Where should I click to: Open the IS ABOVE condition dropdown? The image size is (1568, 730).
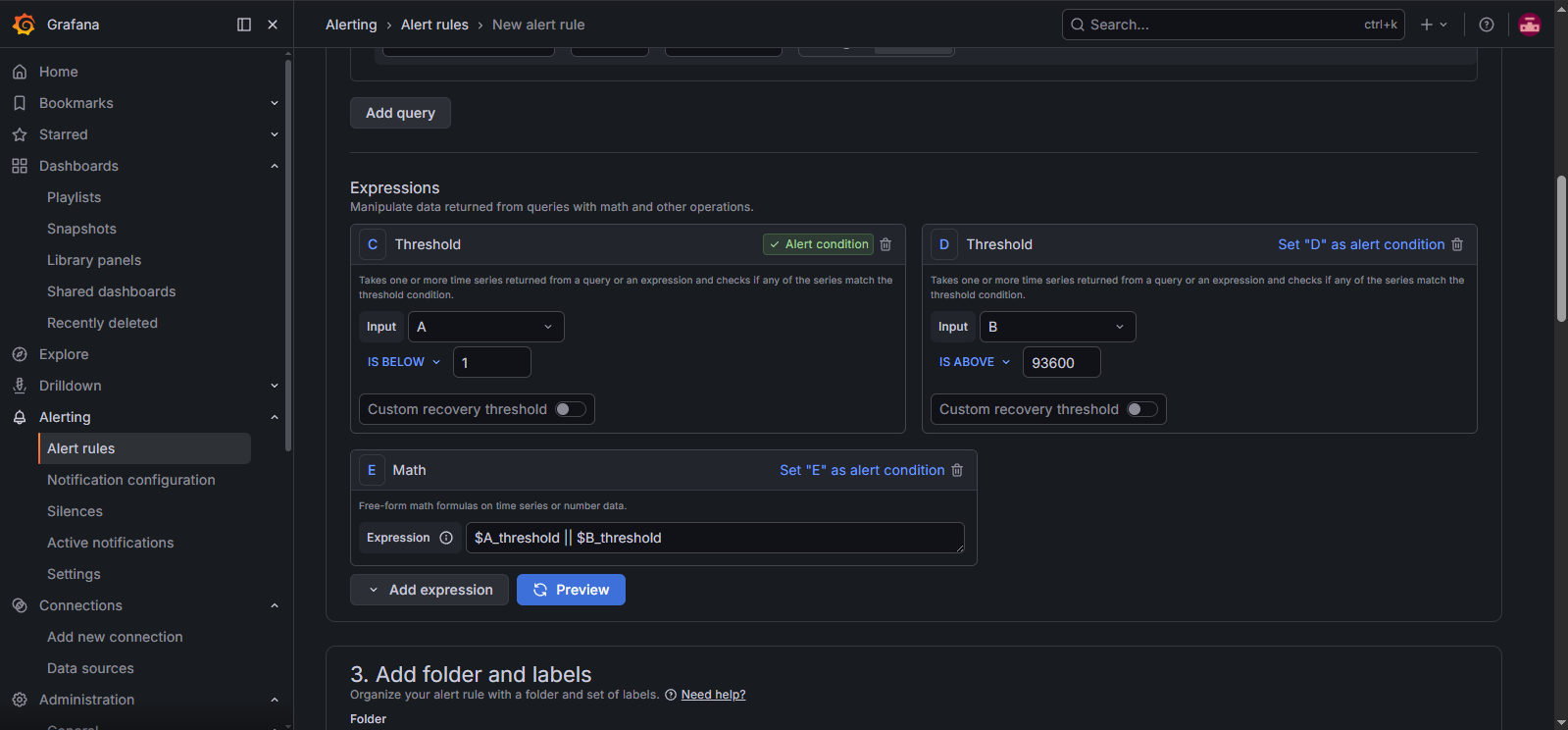(x=975, y=362)
